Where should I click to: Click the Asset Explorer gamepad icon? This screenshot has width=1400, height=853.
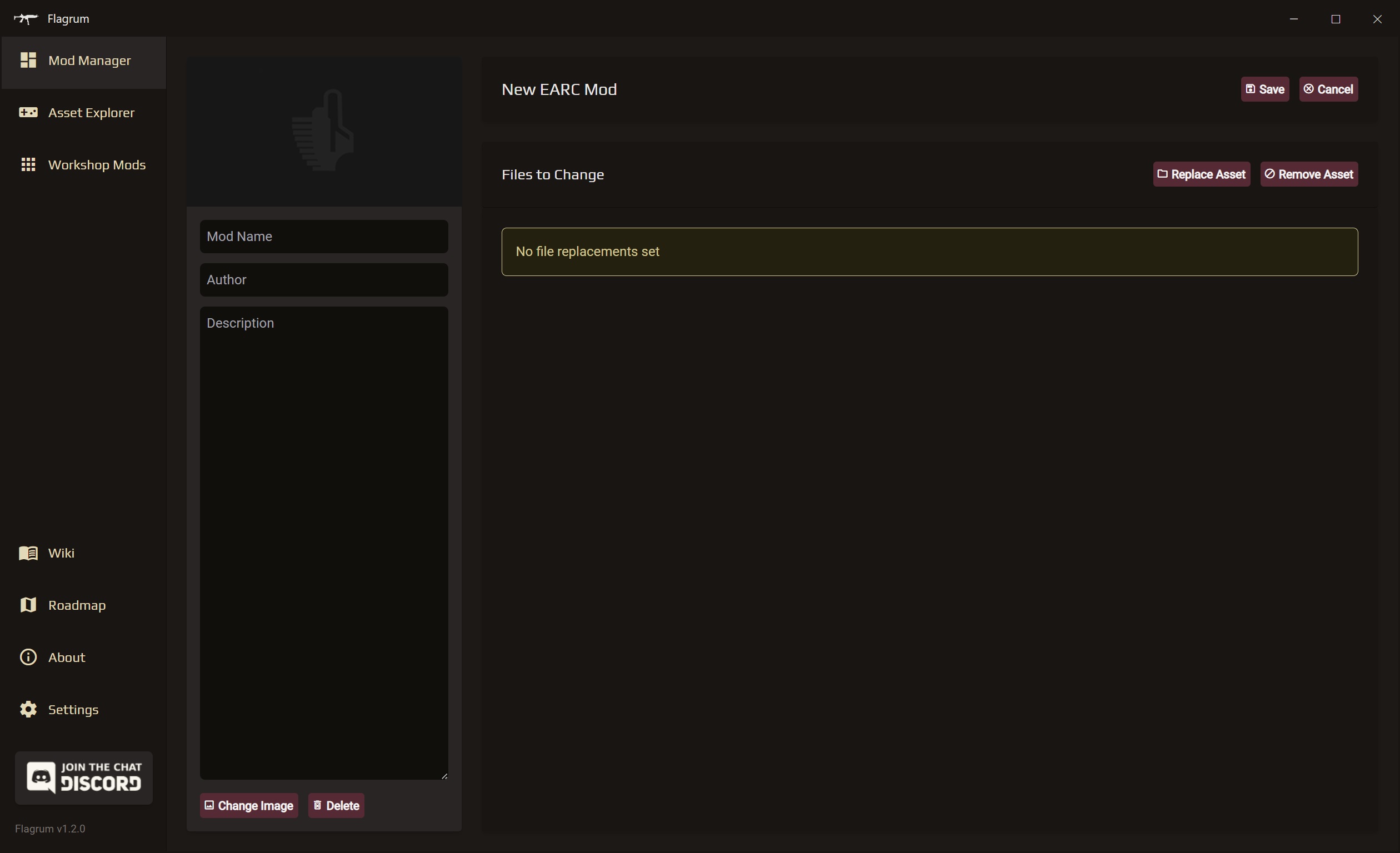(28, 112)
